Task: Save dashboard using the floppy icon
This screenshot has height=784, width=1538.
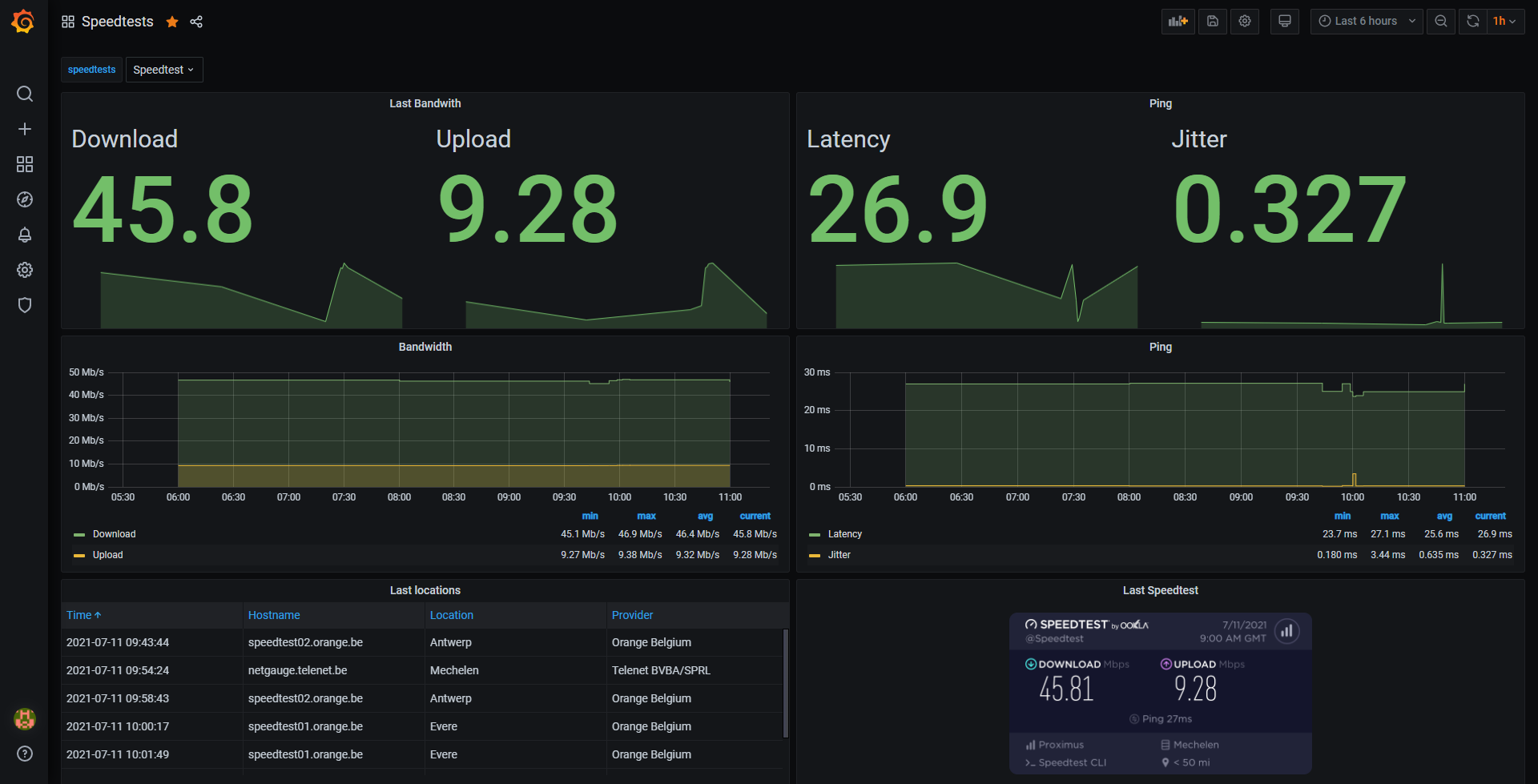Action: 1213,22
